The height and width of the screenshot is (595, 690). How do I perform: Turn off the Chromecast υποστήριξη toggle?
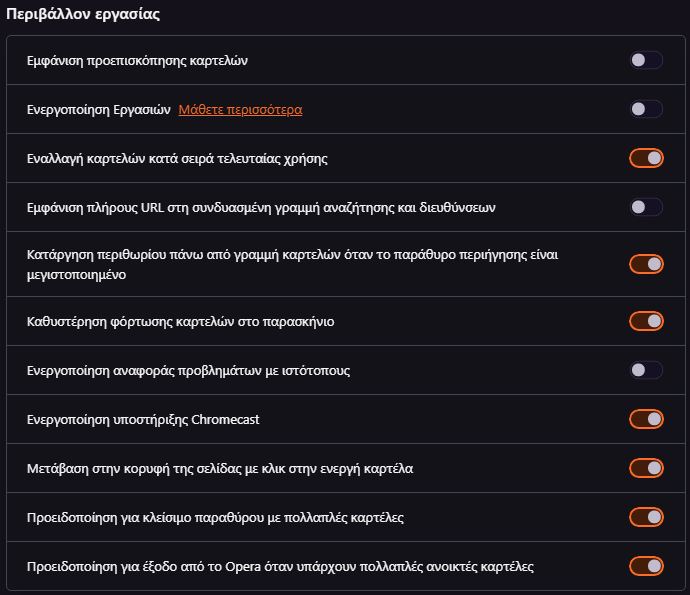coord(646,419)
